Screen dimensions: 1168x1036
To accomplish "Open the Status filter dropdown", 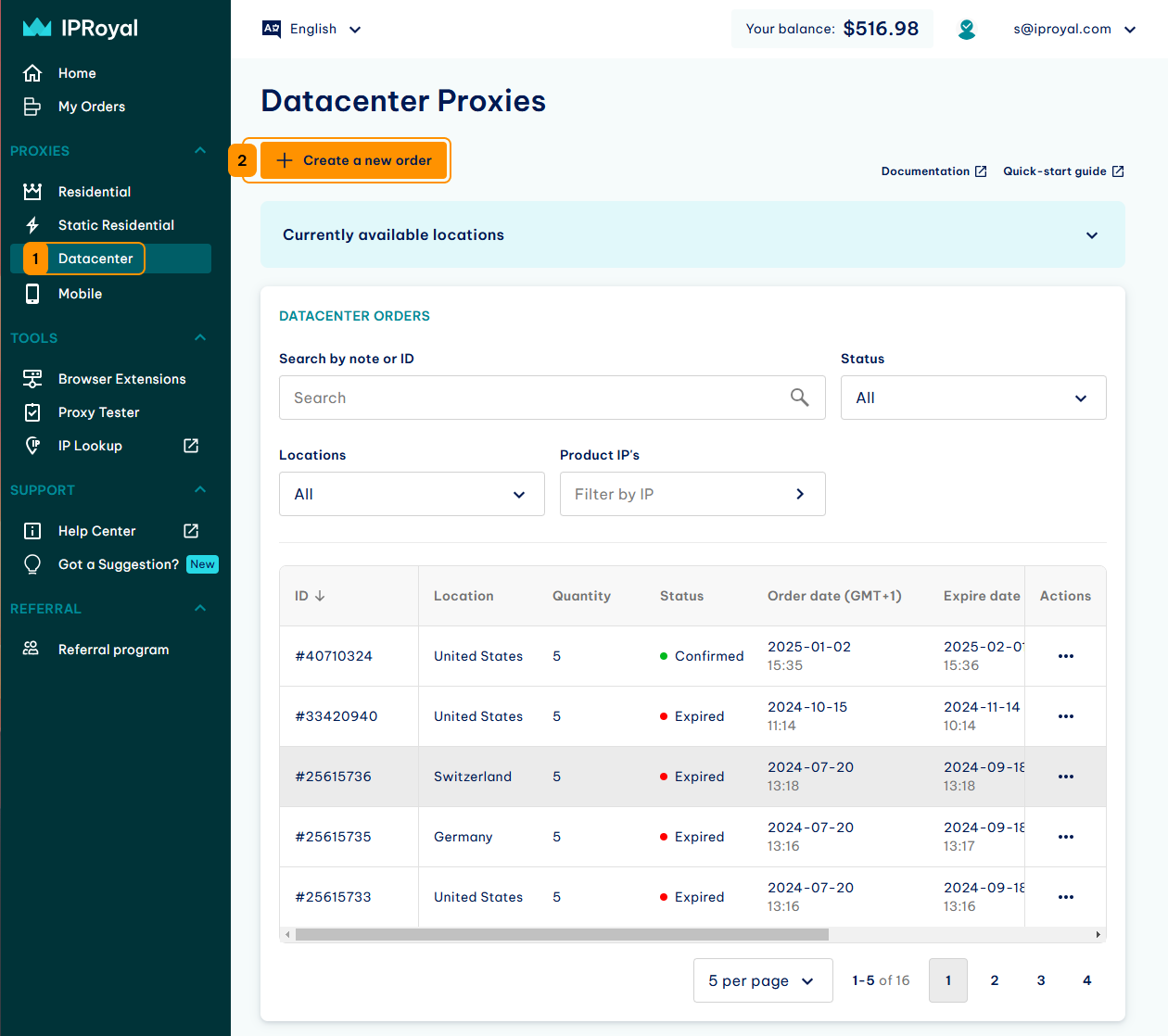I will tap(973, 398).
